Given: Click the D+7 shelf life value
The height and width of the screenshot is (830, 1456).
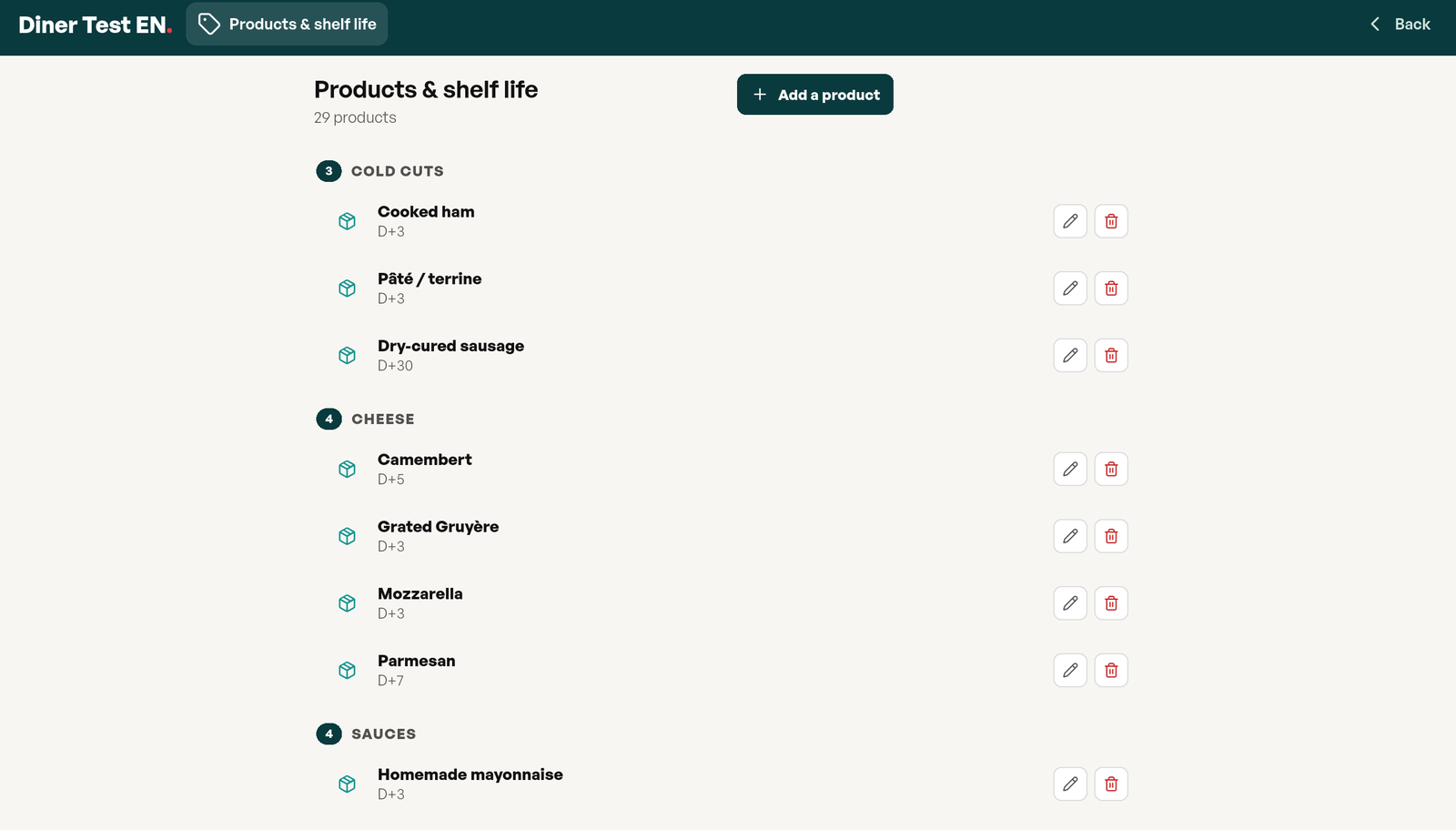Looking at the screenshot, I should [x=390, y=681].
